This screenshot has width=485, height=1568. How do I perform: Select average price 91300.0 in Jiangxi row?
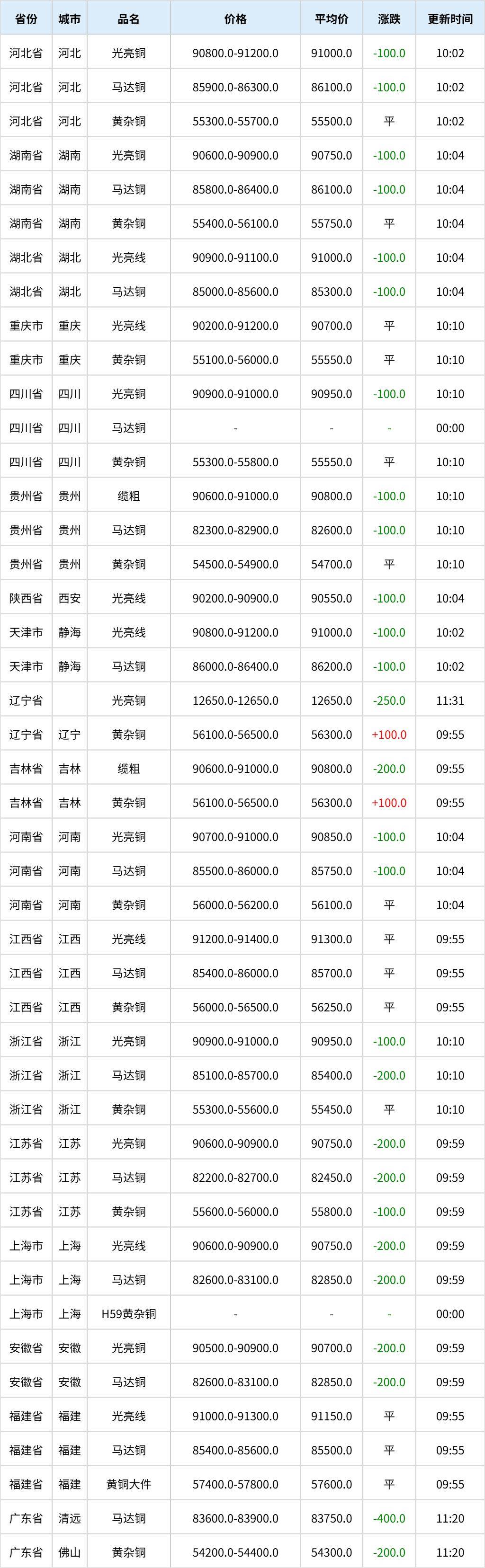pos(332,939)
